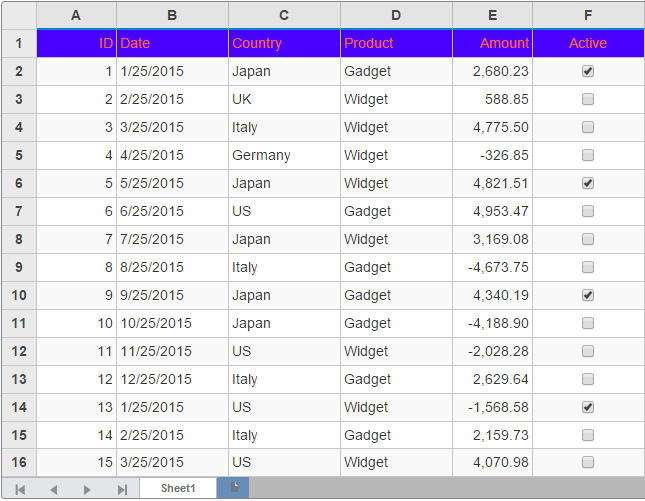Open the Sheet1 tab

pyautogui.click(x=178, y=488)
